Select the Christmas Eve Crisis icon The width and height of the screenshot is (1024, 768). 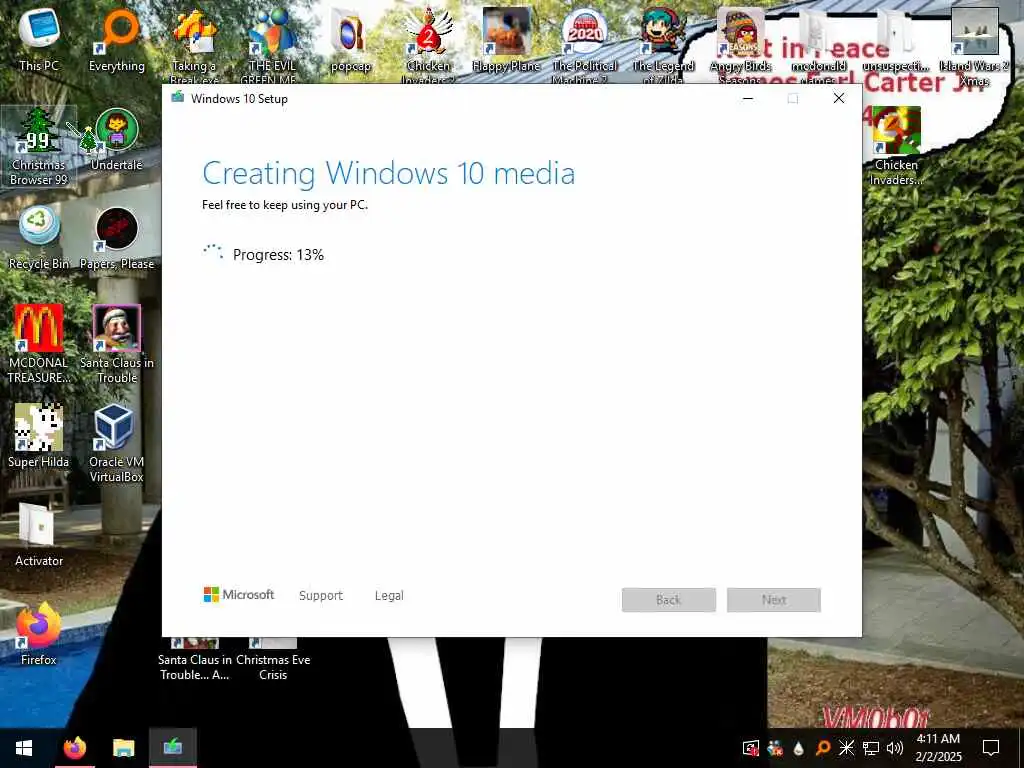tap(273, 660)
